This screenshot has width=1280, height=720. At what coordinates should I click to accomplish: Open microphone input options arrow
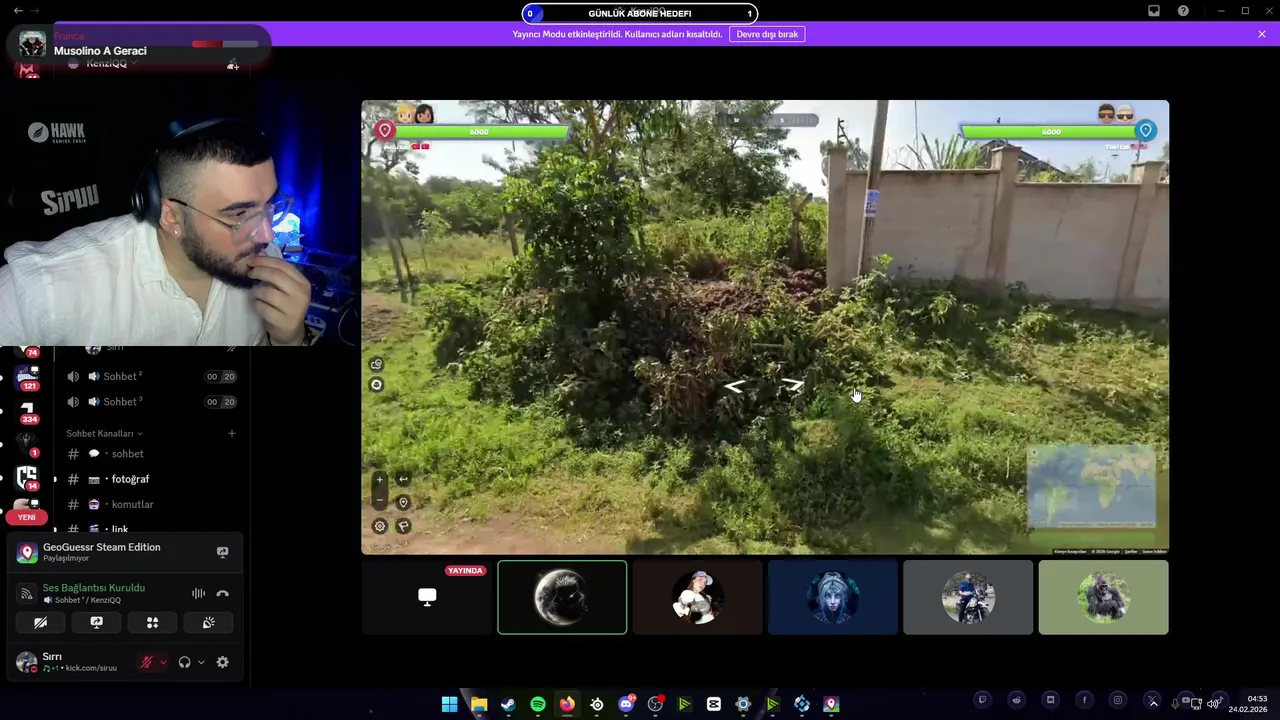point(163,662)
